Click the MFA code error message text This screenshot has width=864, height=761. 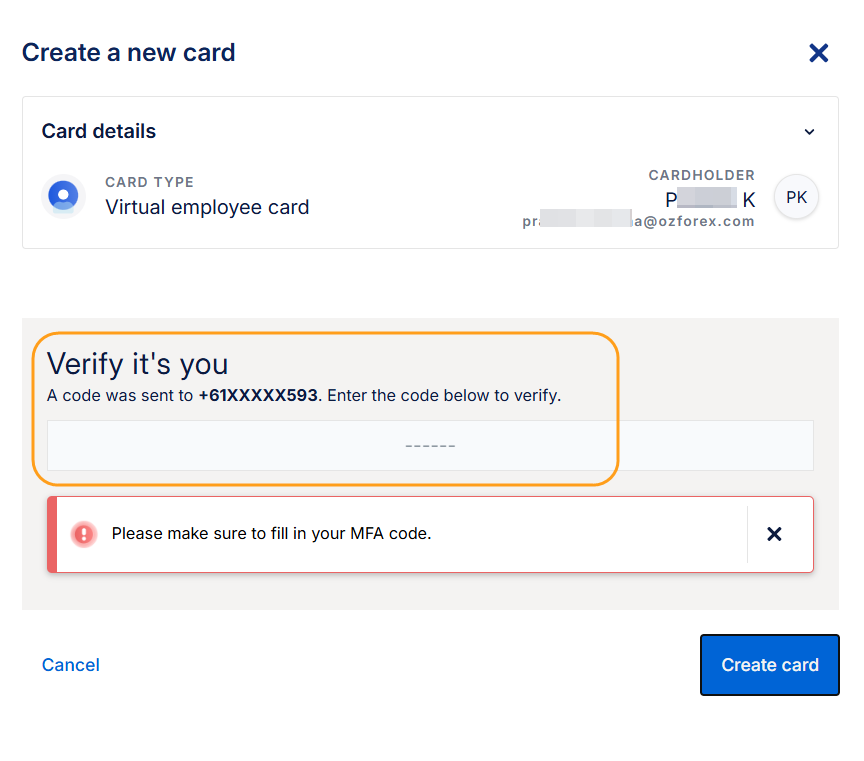pos(271,534)
